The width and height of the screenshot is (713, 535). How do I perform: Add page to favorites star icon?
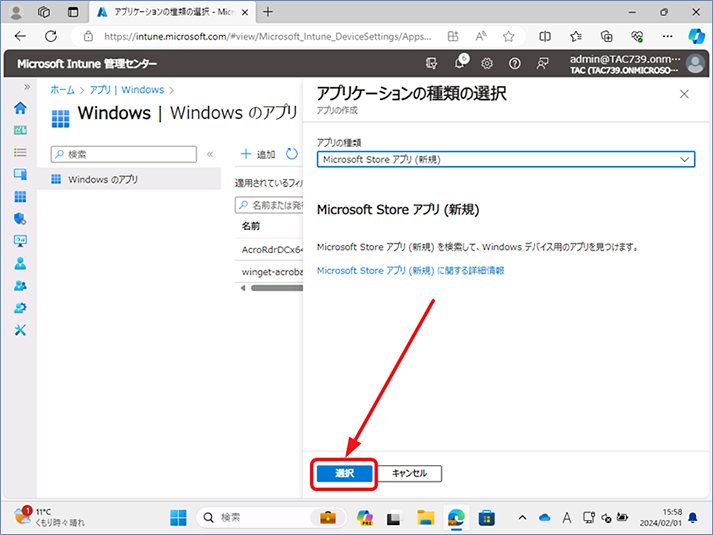508,36
